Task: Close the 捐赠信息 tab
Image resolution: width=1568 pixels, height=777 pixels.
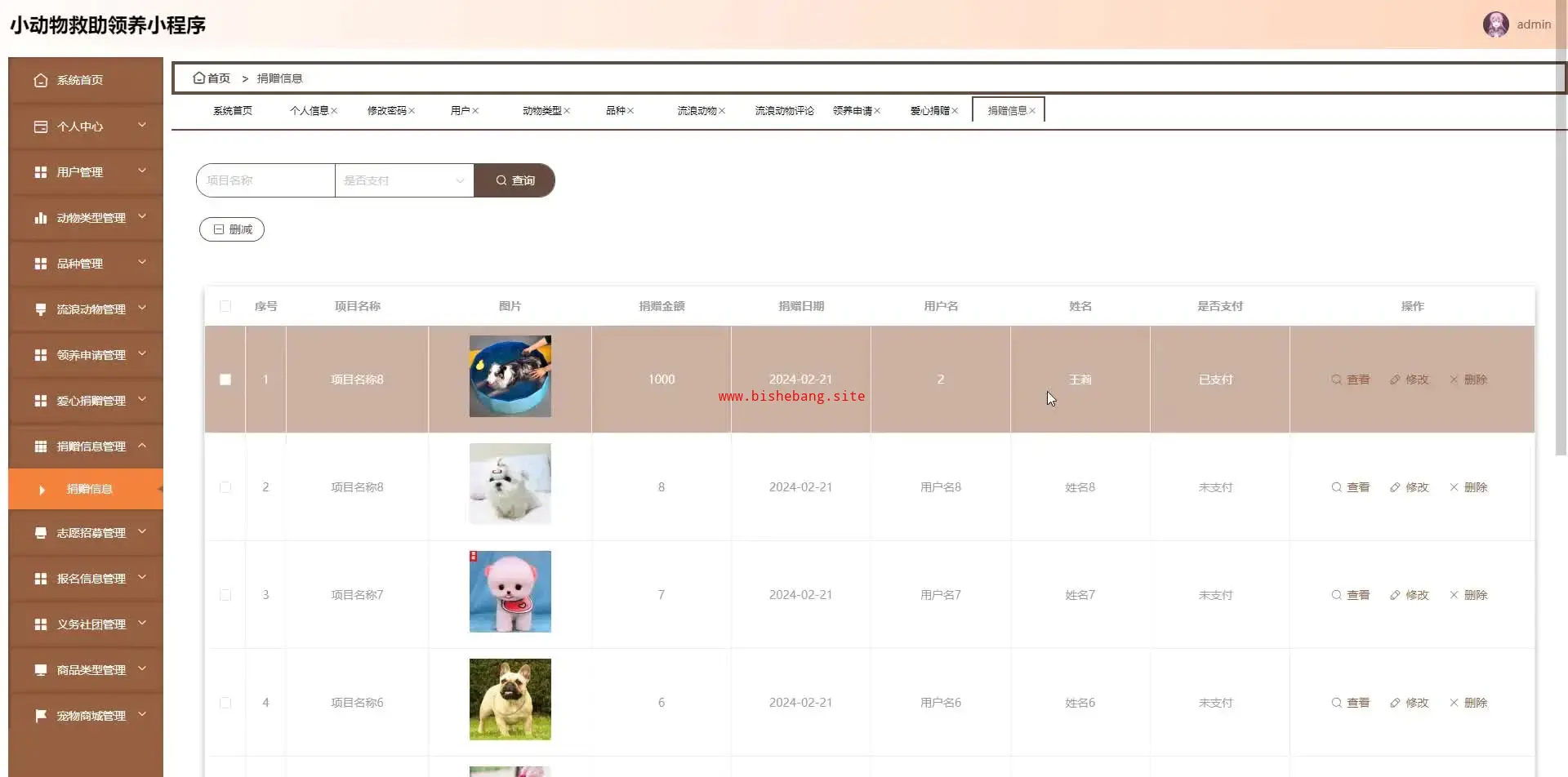Action: [x=1032, y=111]
